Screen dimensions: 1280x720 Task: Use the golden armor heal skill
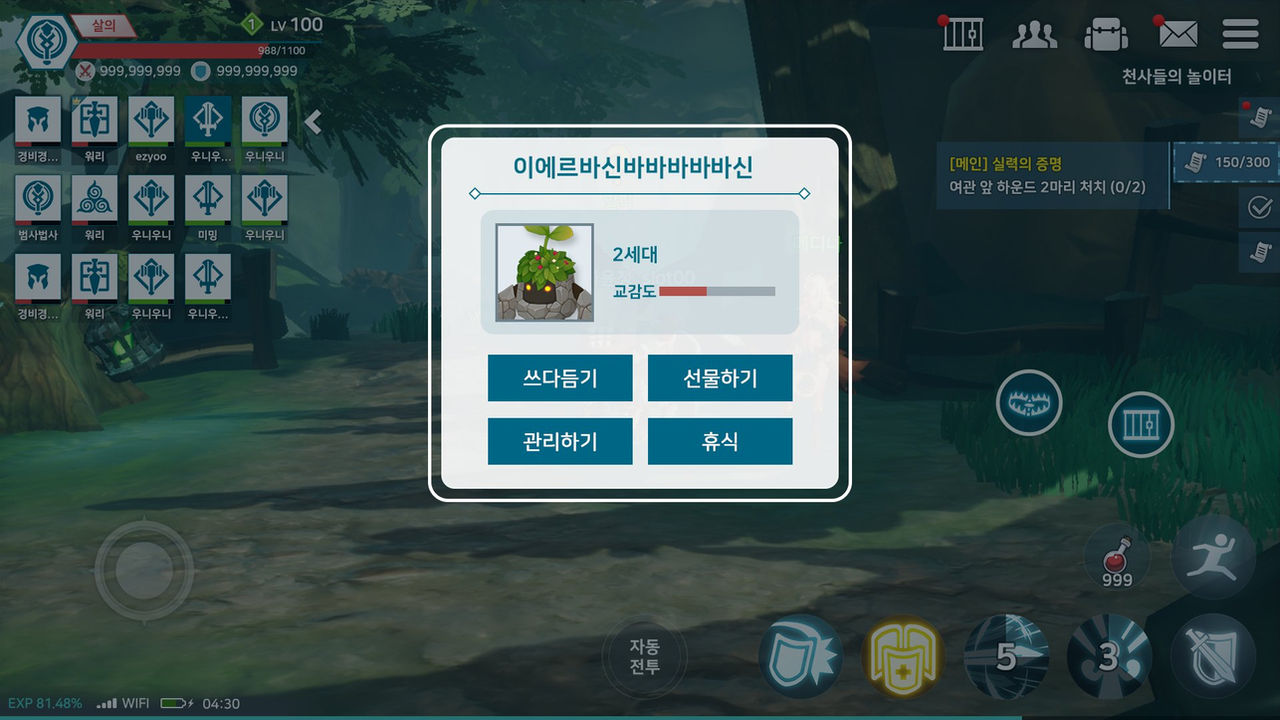click(902, 657)
